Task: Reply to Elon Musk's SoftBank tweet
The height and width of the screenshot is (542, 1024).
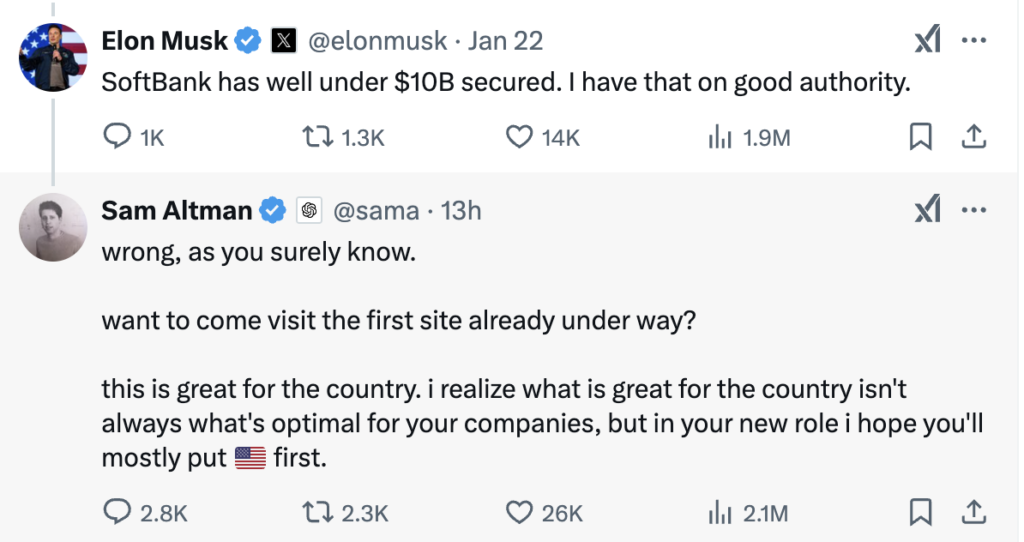Action: pos(119,137)
